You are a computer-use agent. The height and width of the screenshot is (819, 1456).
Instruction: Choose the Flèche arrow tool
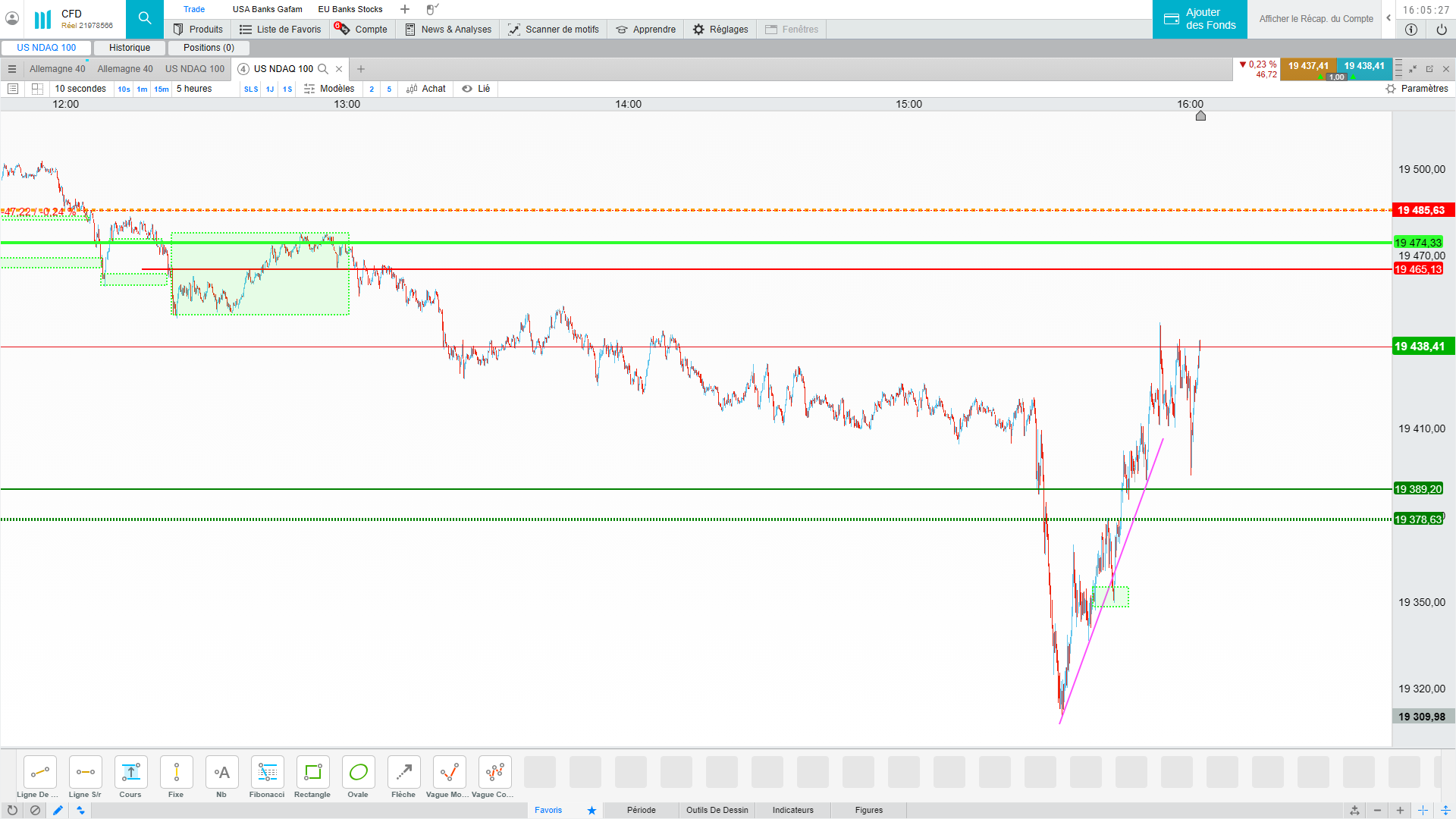(x=403, y=773)
